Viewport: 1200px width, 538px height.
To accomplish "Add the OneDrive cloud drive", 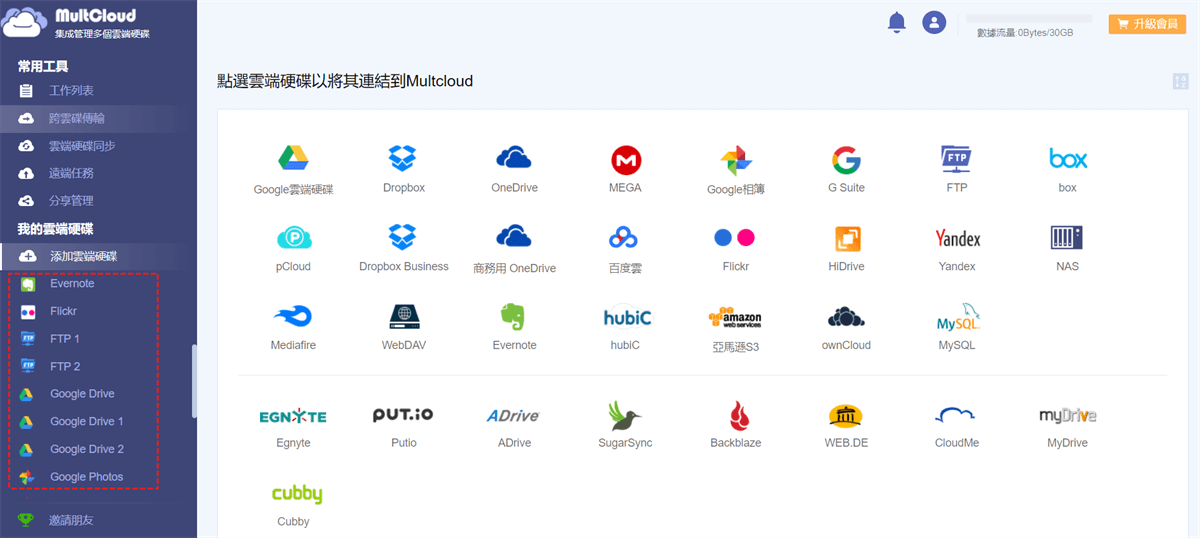I will pyautogui.click(x=514, y=158).
